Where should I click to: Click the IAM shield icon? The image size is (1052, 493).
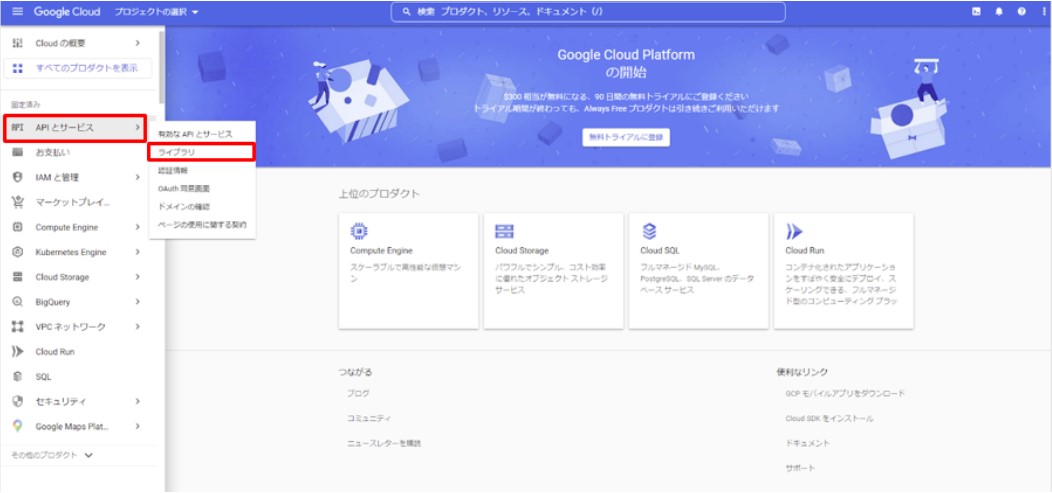point(18,177)
